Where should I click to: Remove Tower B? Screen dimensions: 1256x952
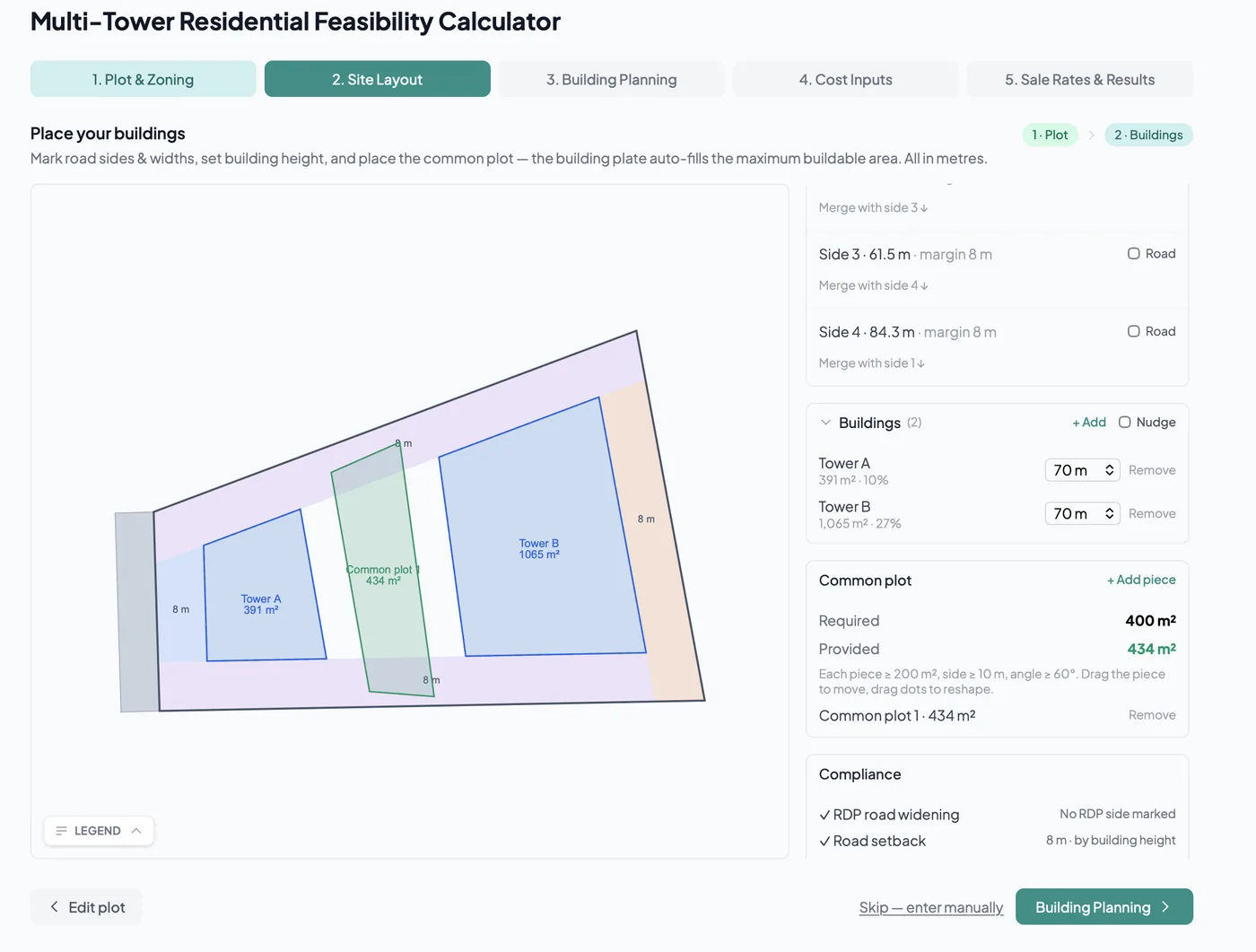(1152, 513)
